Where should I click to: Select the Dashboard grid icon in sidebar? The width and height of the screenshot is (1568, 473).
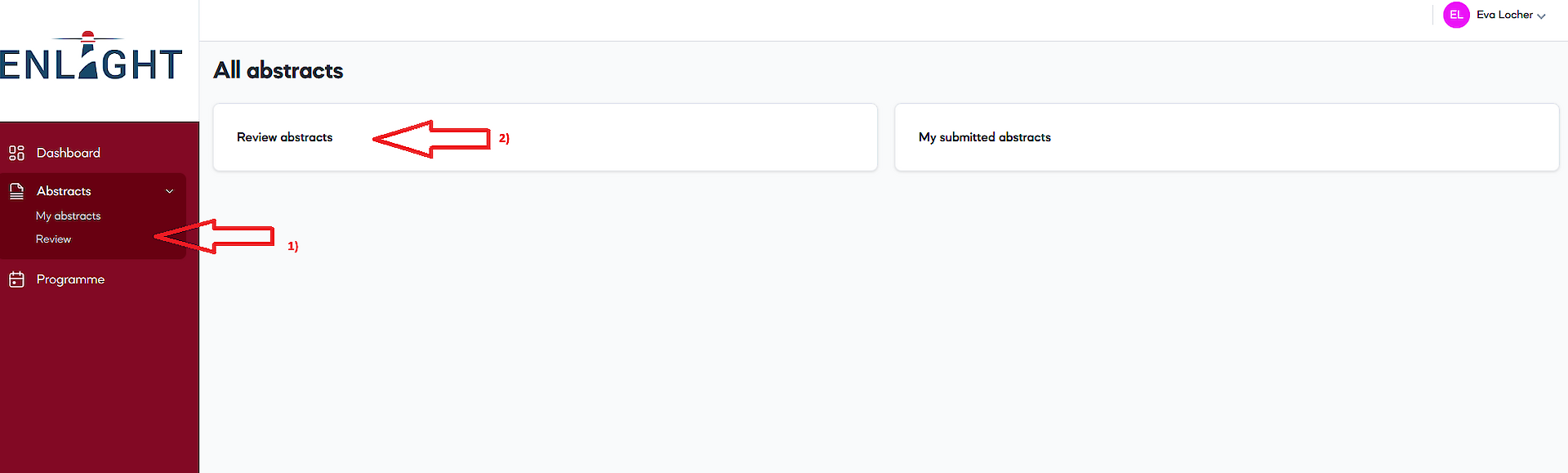[17, 152]
